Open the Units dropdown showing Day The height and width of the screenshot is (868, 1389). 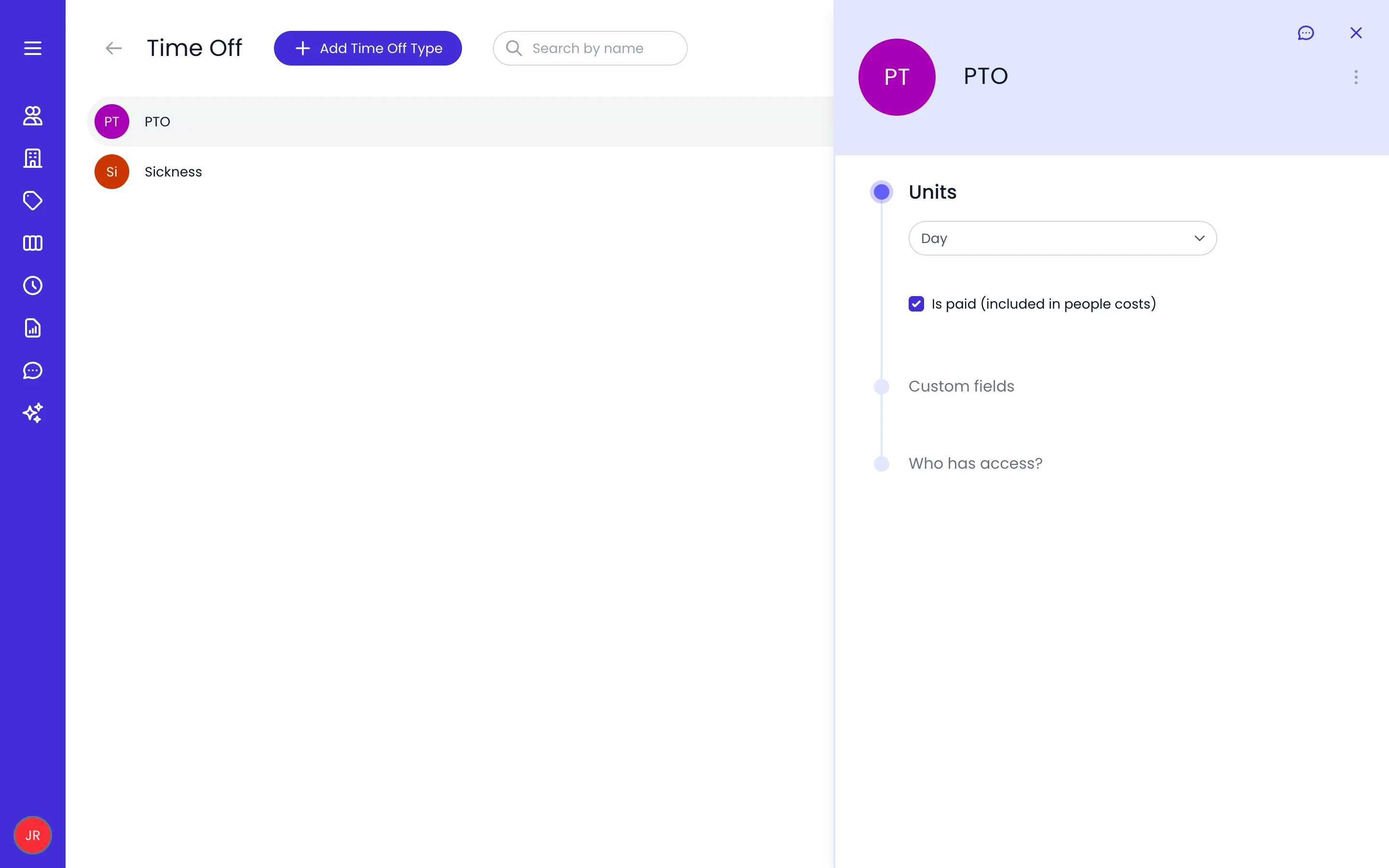[x=1062, y=238]
